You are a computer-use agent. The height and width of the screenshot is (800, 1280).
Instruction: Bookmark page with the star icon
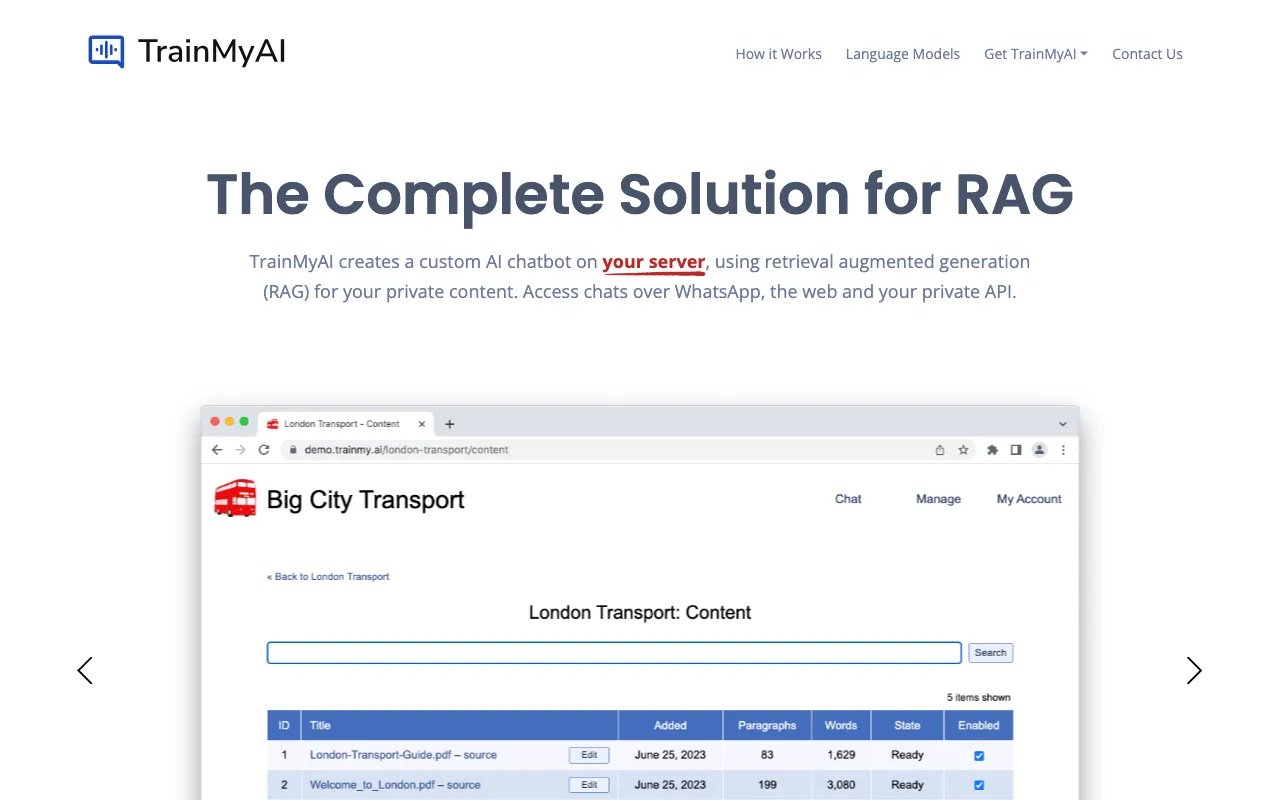point(963,450)
